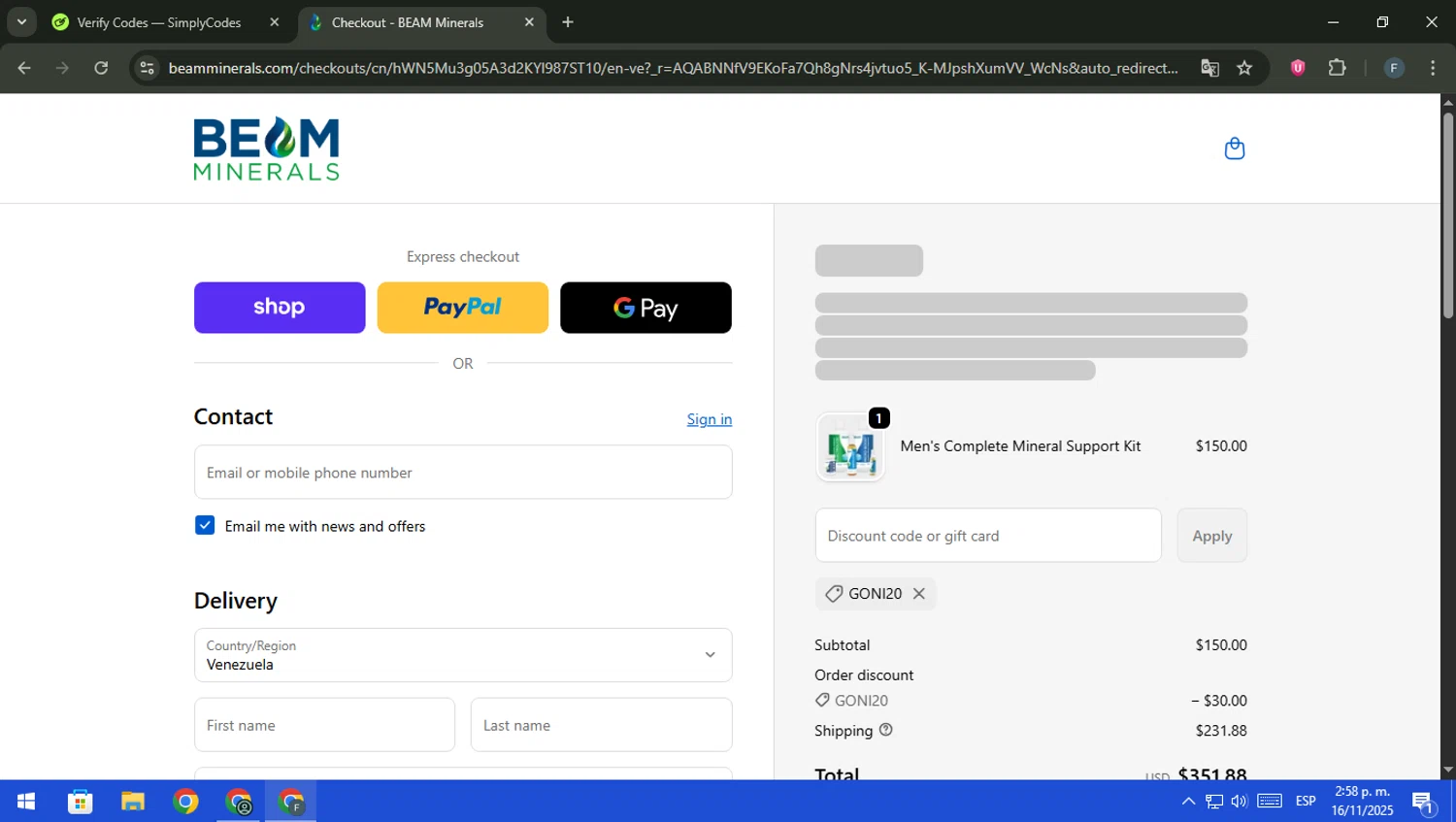Click the – $30.00 order discount amount
1456x822 pixels.
(x=1219, y=701)
